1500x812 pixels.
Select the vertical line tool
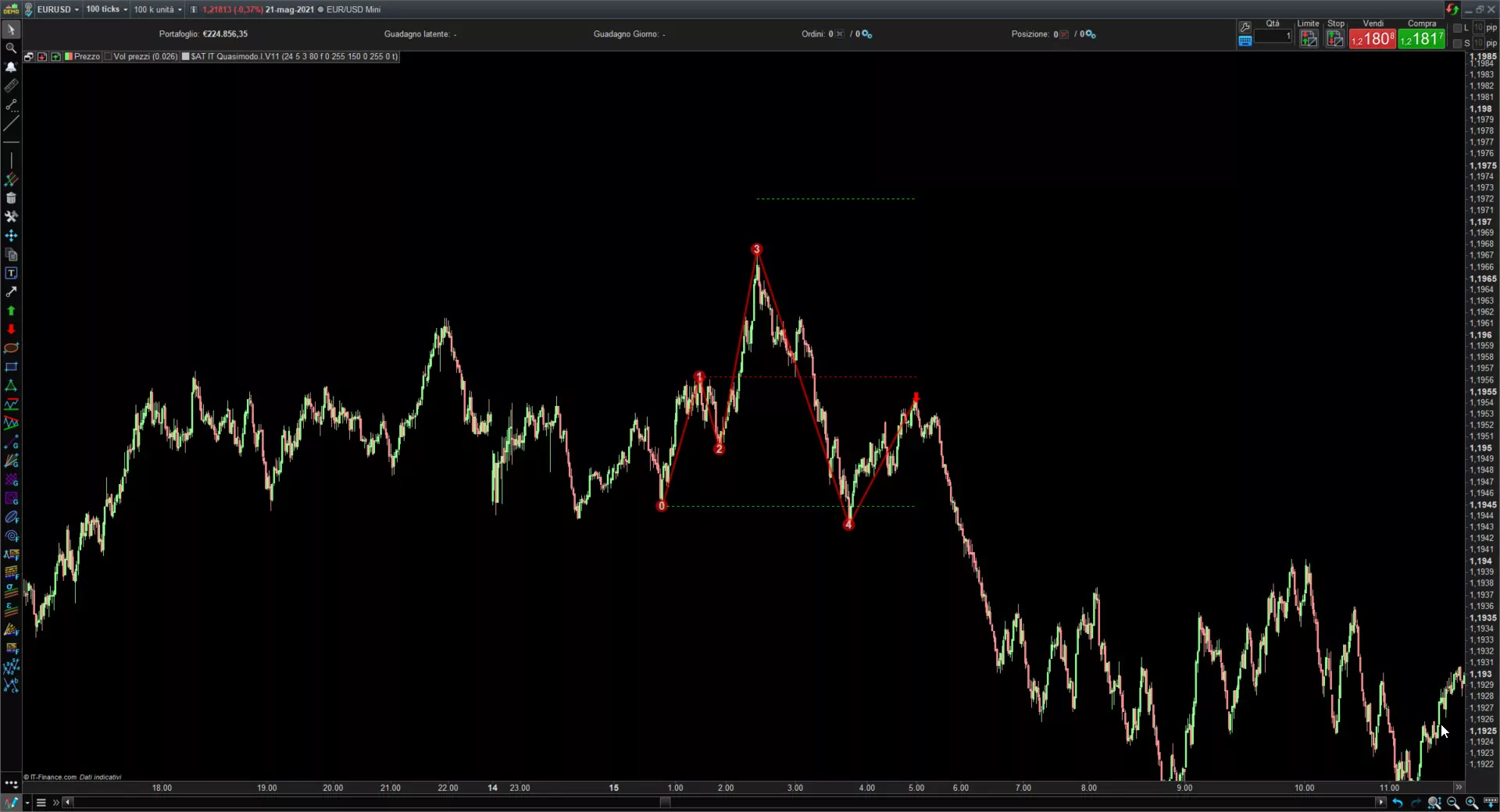point(11,161)
